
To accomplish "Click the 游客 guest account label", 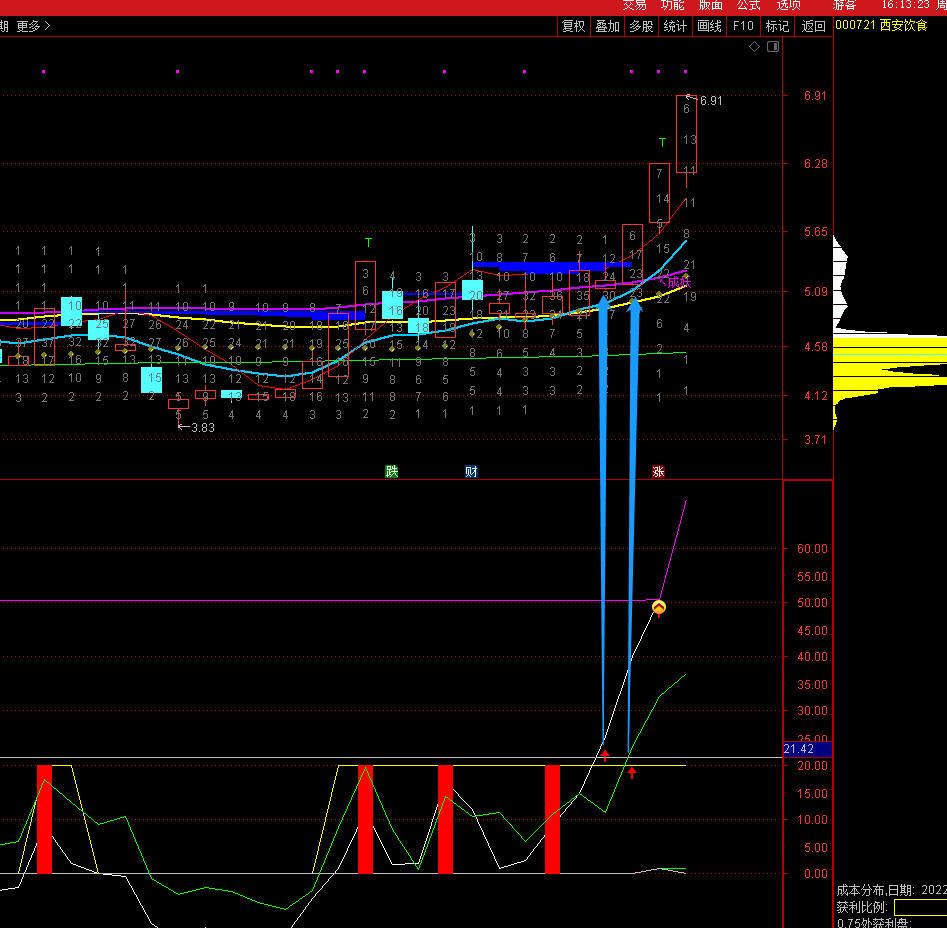I will (844, 5).
